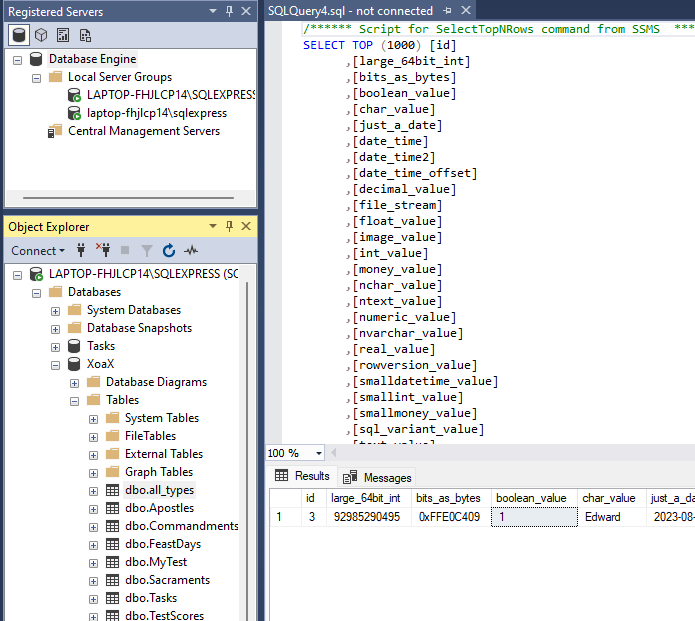
Task: Select the SQLQuery4.sql document tab
Action: (350, 11)
